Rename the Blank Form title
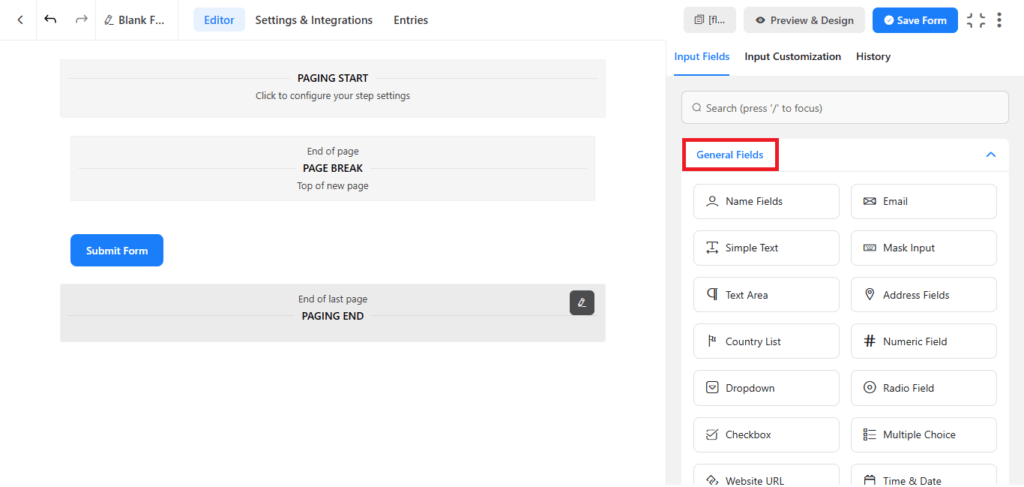 135,20
